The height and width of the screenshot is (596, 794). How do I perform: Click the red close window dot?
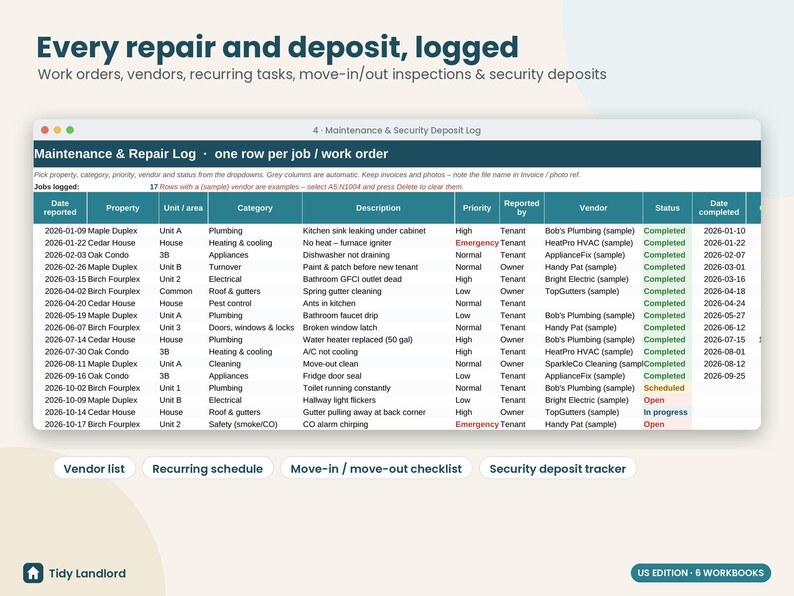(45, 130)
